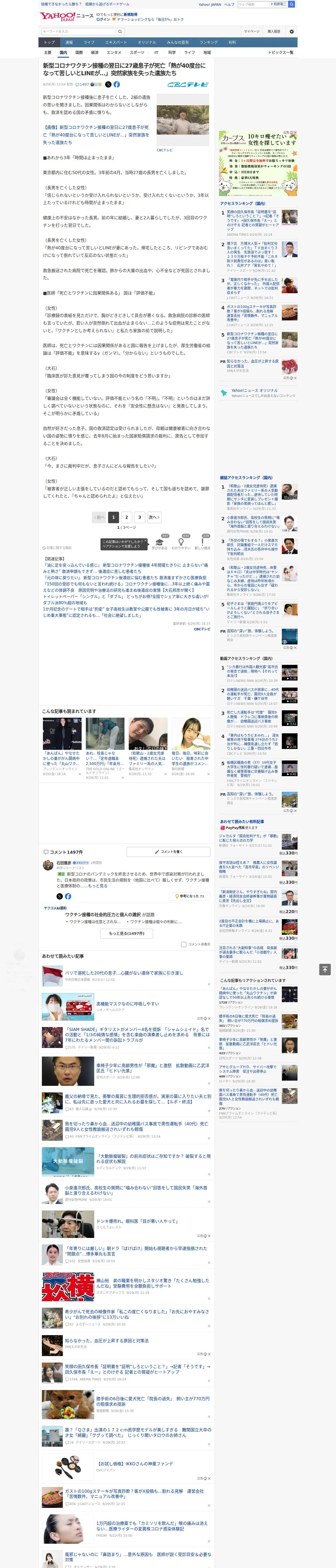Click the blue web search magnifier button
This screenshot has height=1568, width=336.
click(x=292, y=4)
